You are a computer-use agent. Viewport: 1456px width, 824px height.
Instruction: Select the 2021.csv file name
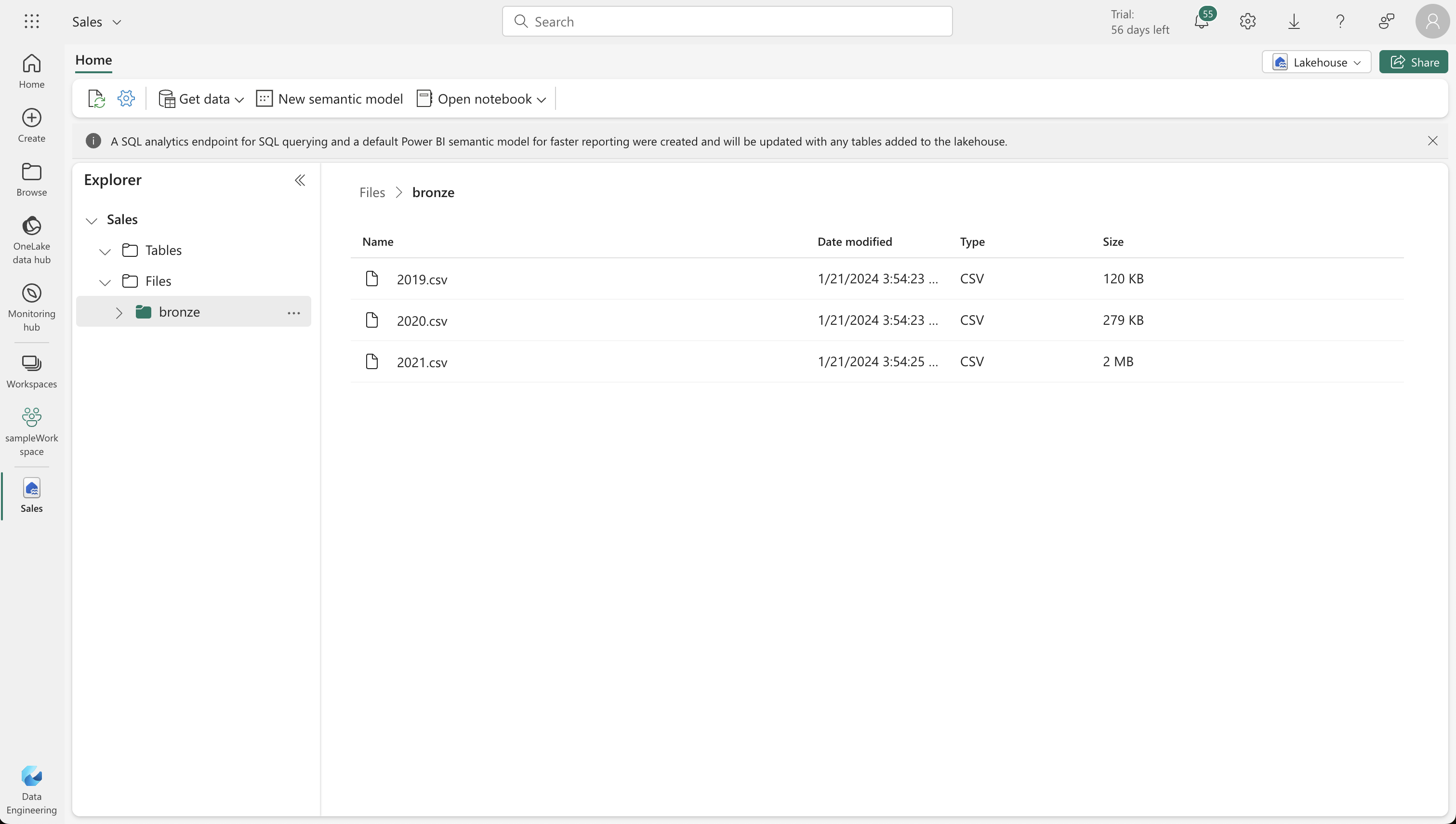tap(422, 362)
